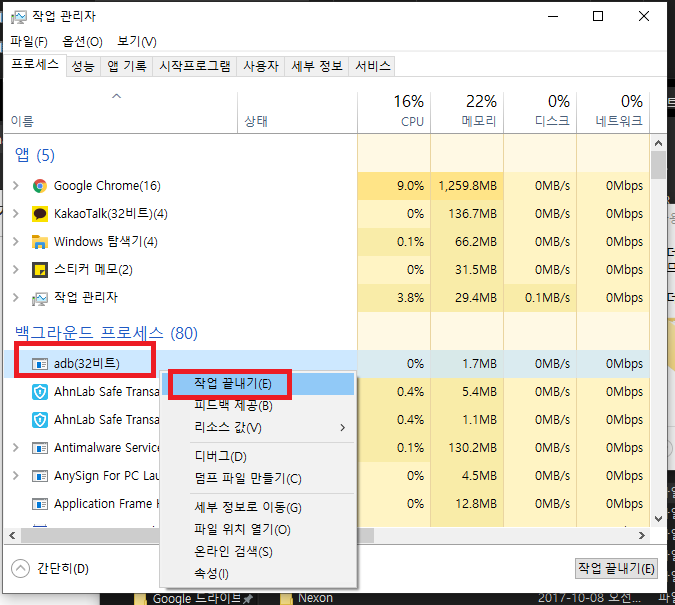Expand the KakaoTalk(32비트)(4) process group
The width and height of the screenshot is (675, 605).
coord(15,214)
